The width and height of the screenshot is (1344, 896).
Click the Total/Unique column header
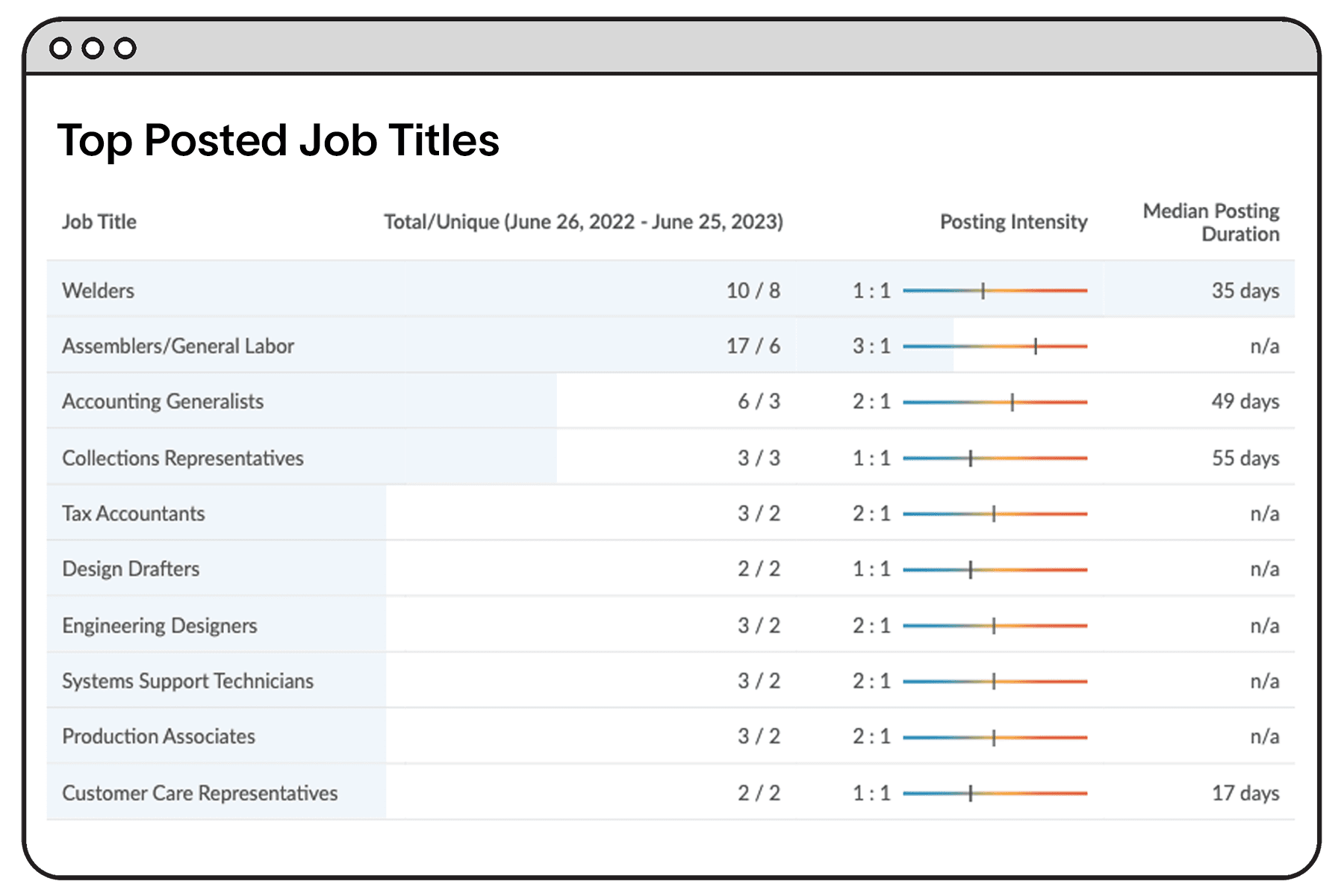(583, 222)
